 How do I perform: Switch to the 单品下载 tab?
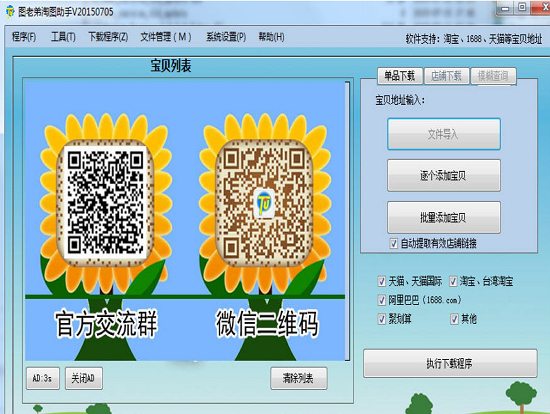400,76
